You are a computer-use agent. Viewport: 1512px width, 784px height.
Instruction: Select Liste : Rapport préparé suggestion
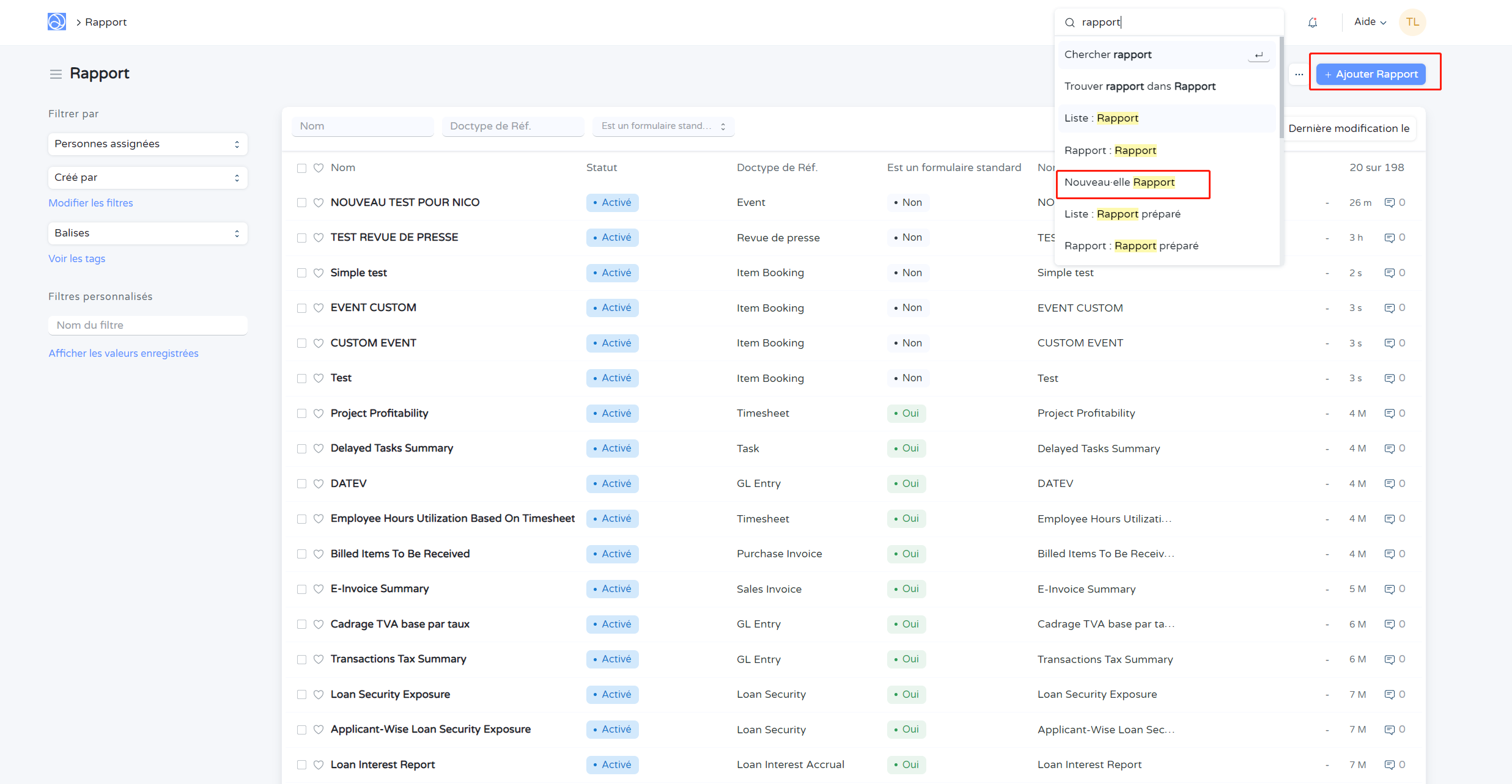pos(1122,214)
